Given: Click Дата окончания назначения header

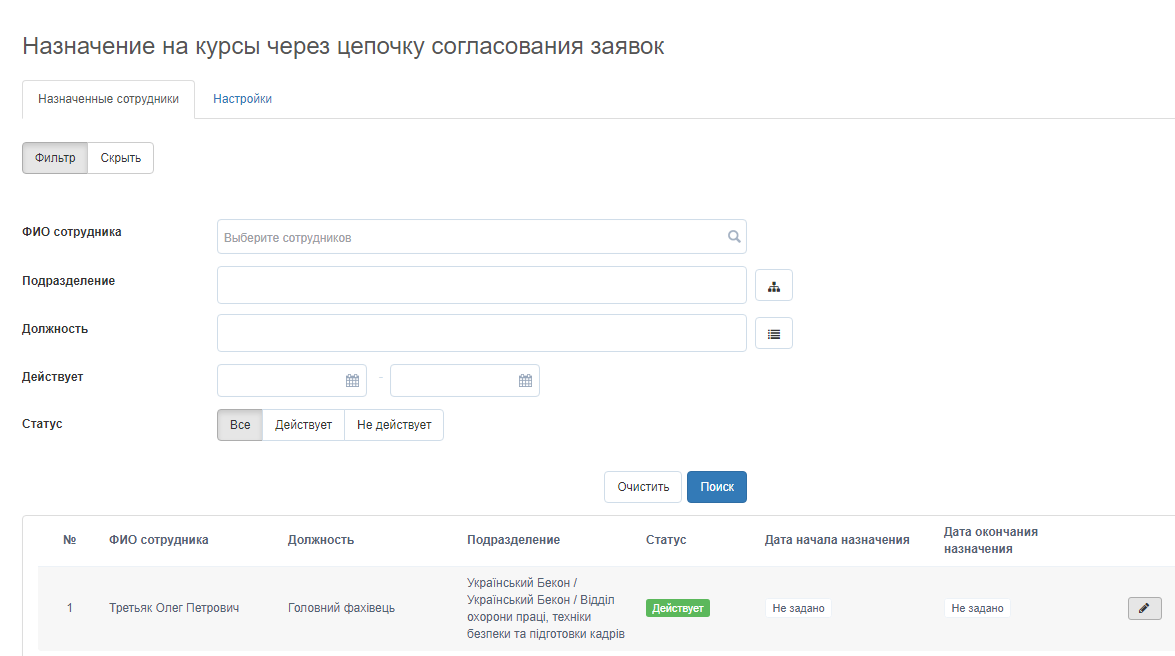Looking at the screenshot, I should click(991, 541).
